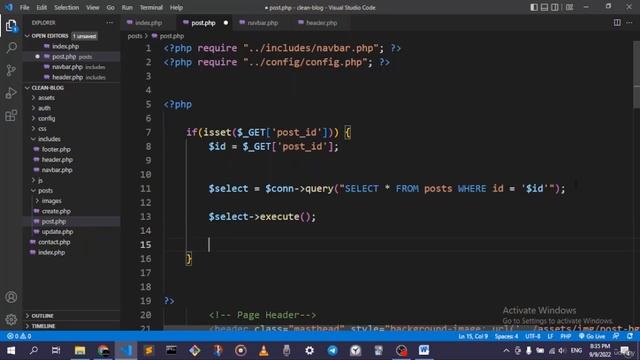Toggle Secondary Side Bar visibility
The image size is (640, 360).
pos(555,7)
